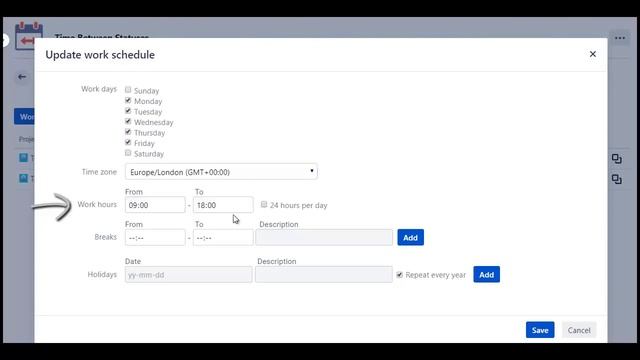The height and width of the screenshot is (360, 640).
Task: Enable 24 hours per day option
Action: tap(264, 204)
